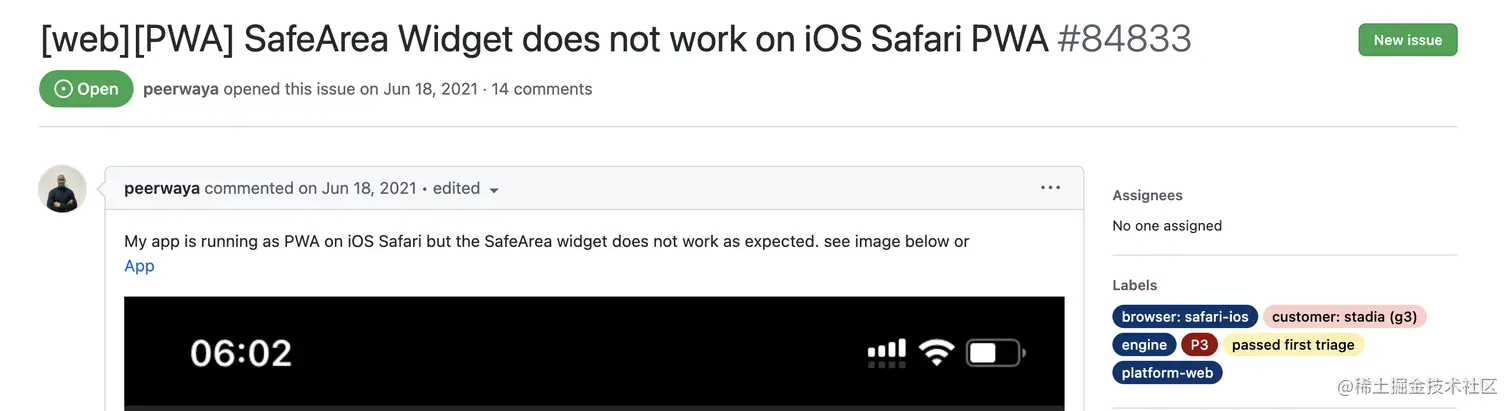Select the red P3 priority label

[1199, 345]
